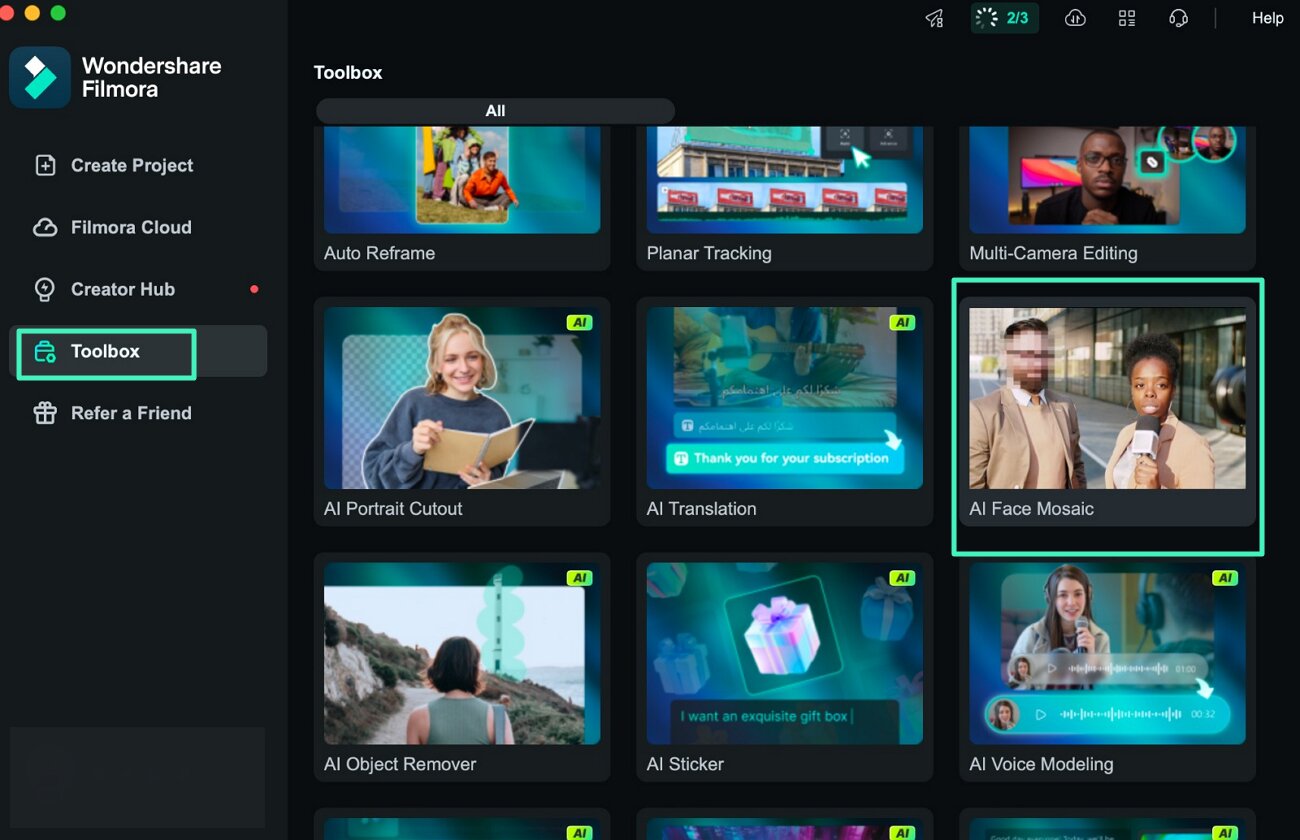Click the Multi-Camera Editing label text

[1053, 254]
